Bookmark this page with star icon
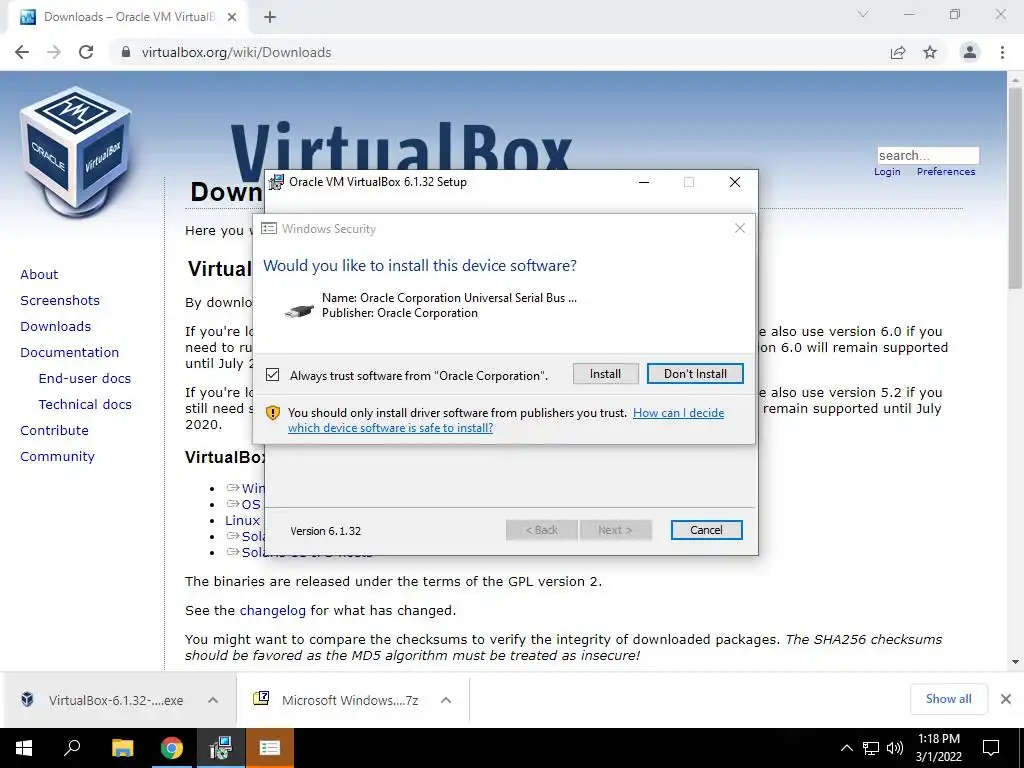This screenshot has width=1024, height=768. coord(930,52)
